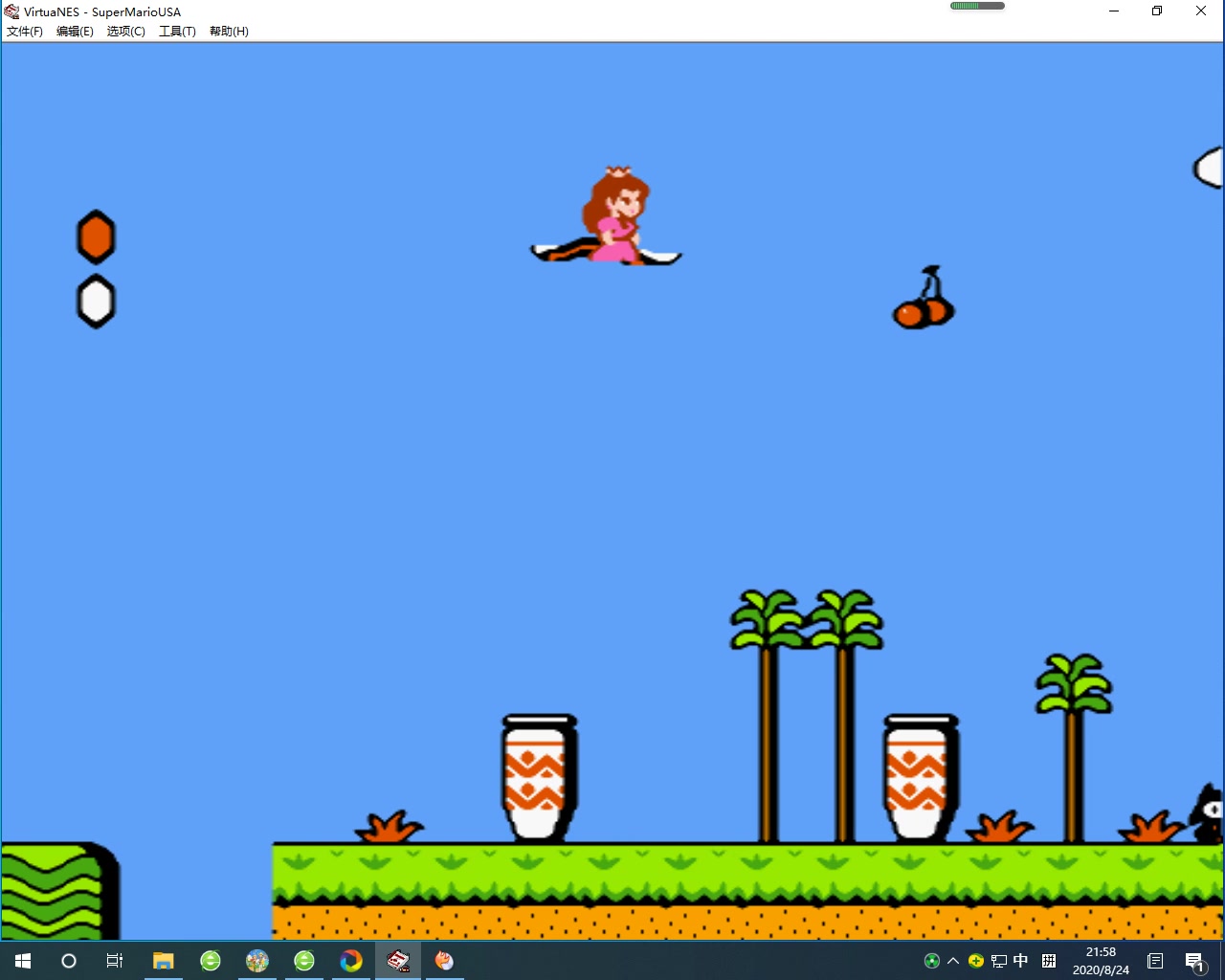1225x980 pixels.
Task: Click the VirtuaNES taskbar icon
Action: [398, 961]
